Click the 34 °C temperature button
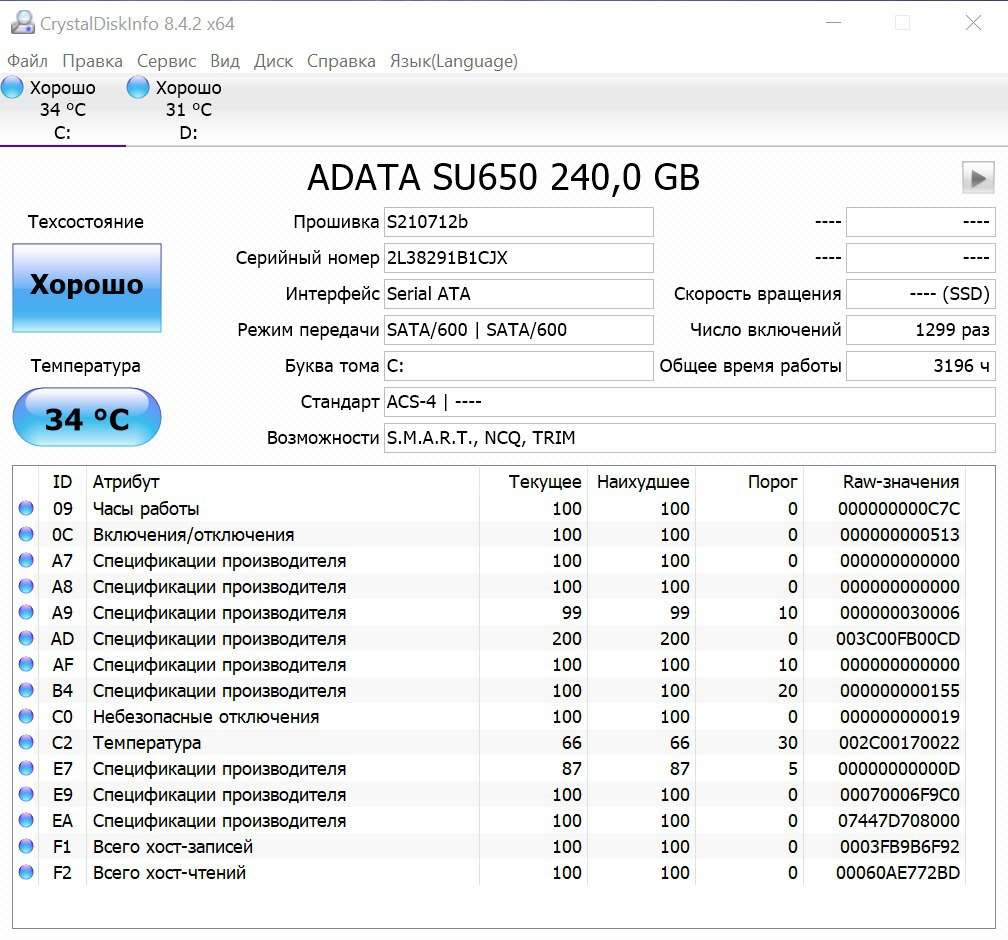The image size is (1008, 940). click(86, 417)
